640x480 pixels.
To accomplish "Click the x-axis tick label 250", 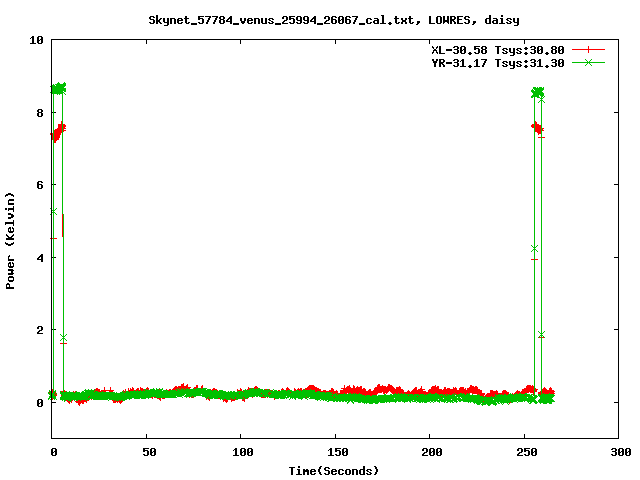I will pyautogui.click(x=527, y=452).
